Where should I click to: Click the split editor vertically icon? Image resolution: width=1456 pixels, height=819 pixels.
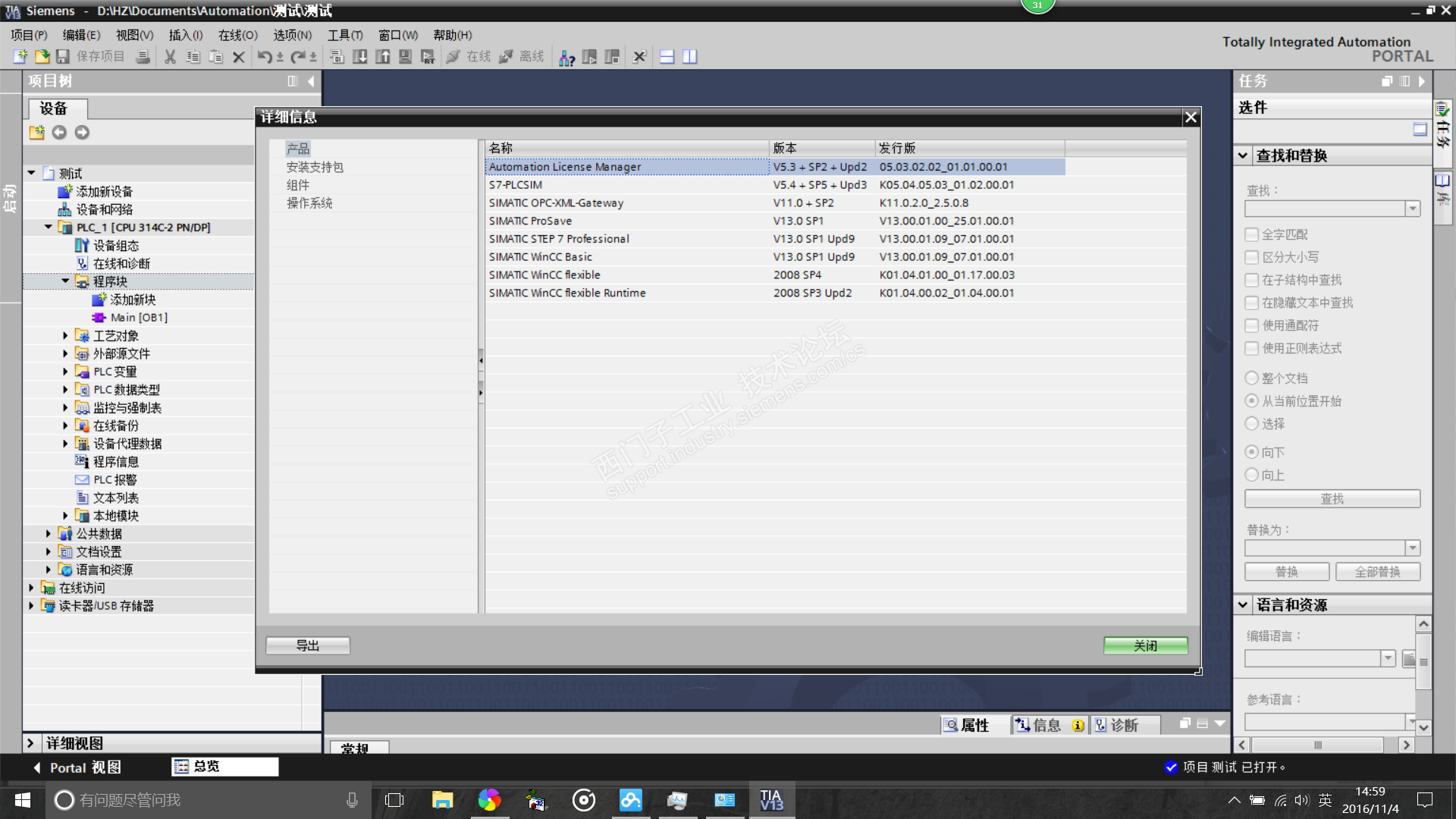click(x=689, y=57)
